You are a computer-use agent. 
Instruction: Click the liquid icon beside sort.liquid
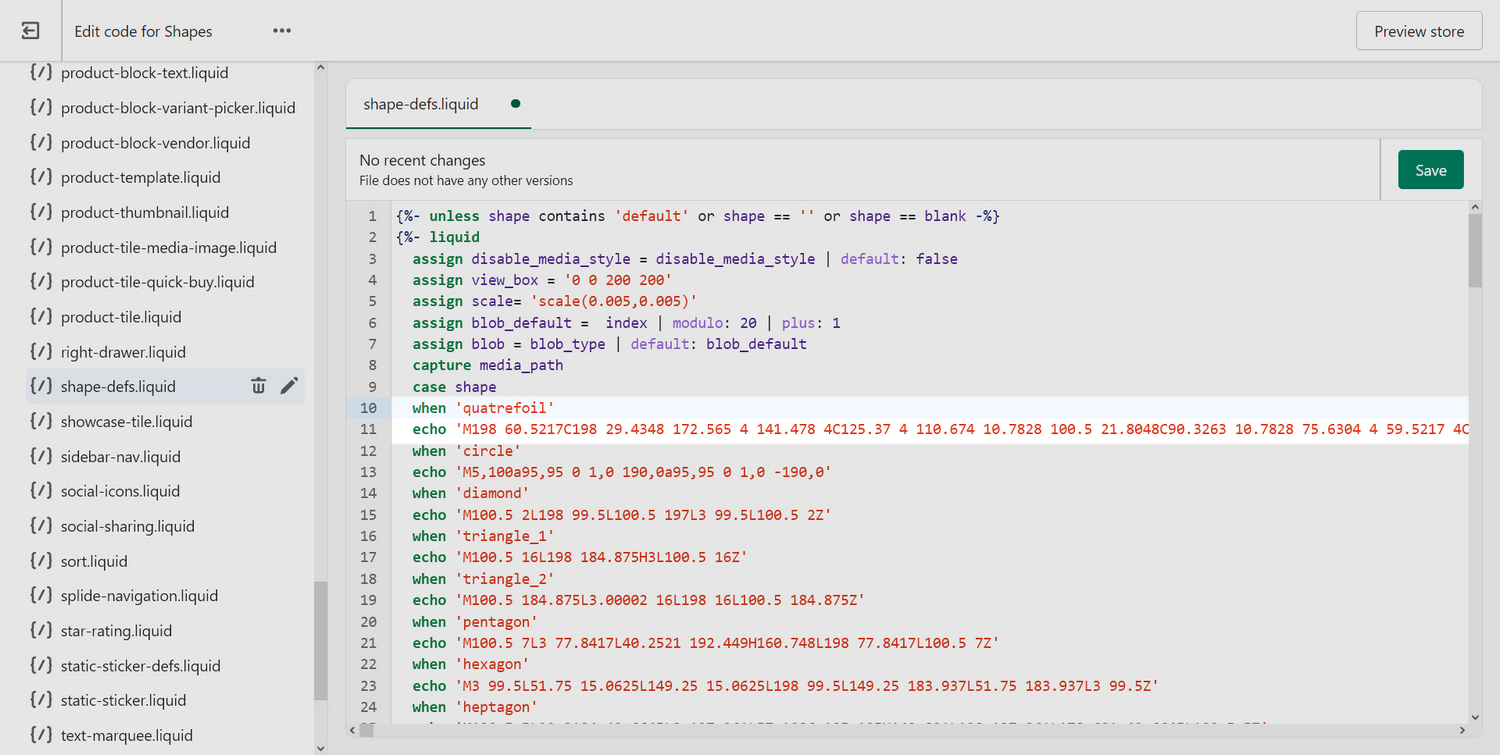tap(41, 561)
